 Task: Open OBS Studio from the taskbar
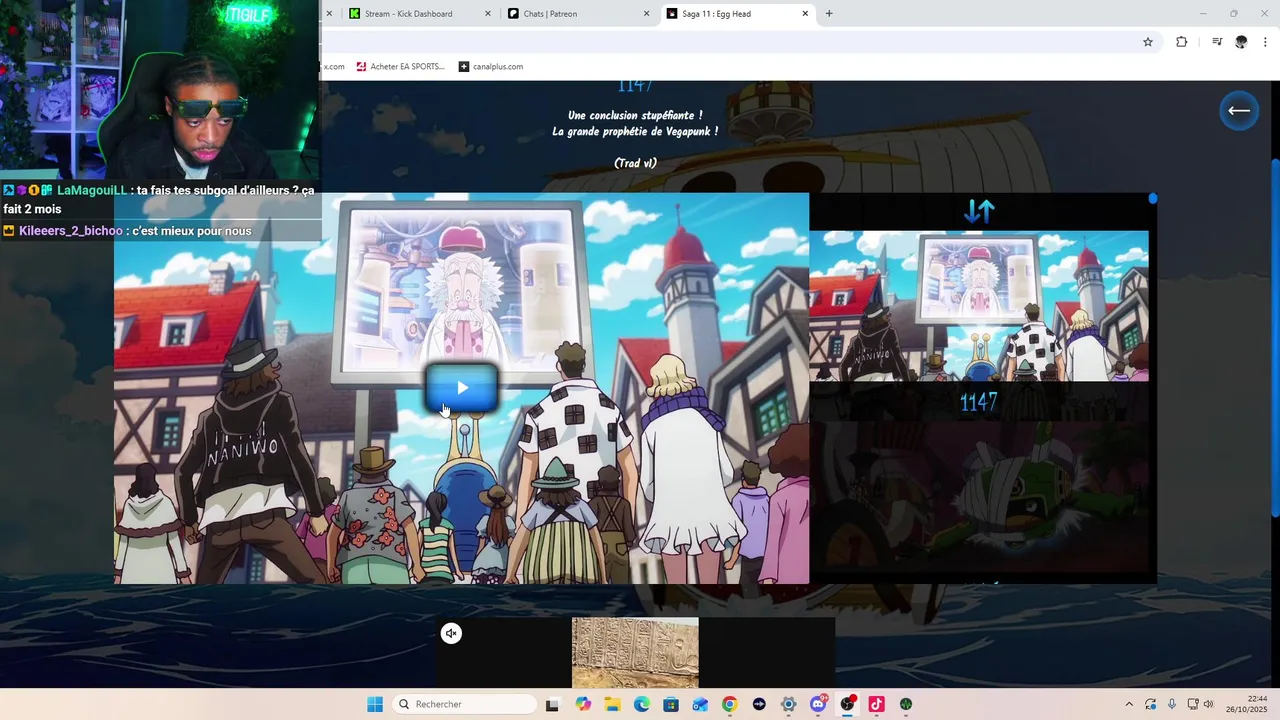(x=848, y=704)
